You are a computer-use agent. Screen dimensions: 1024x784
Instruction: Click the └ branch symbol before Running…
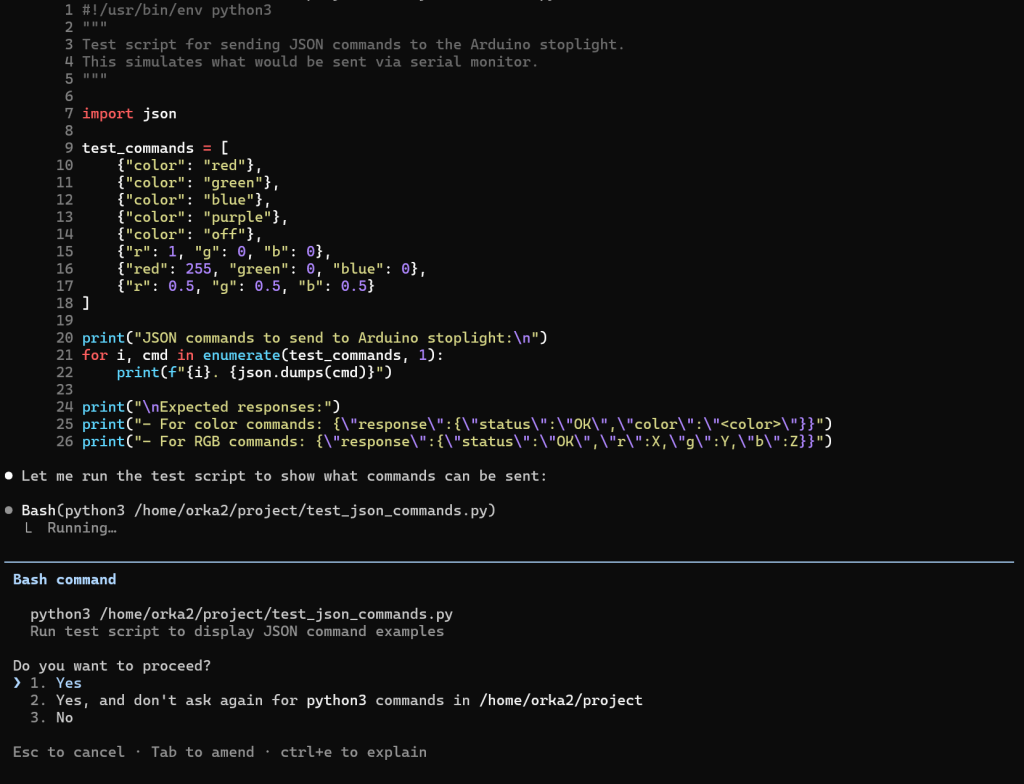pyautogui.click(x=27, y=527)
